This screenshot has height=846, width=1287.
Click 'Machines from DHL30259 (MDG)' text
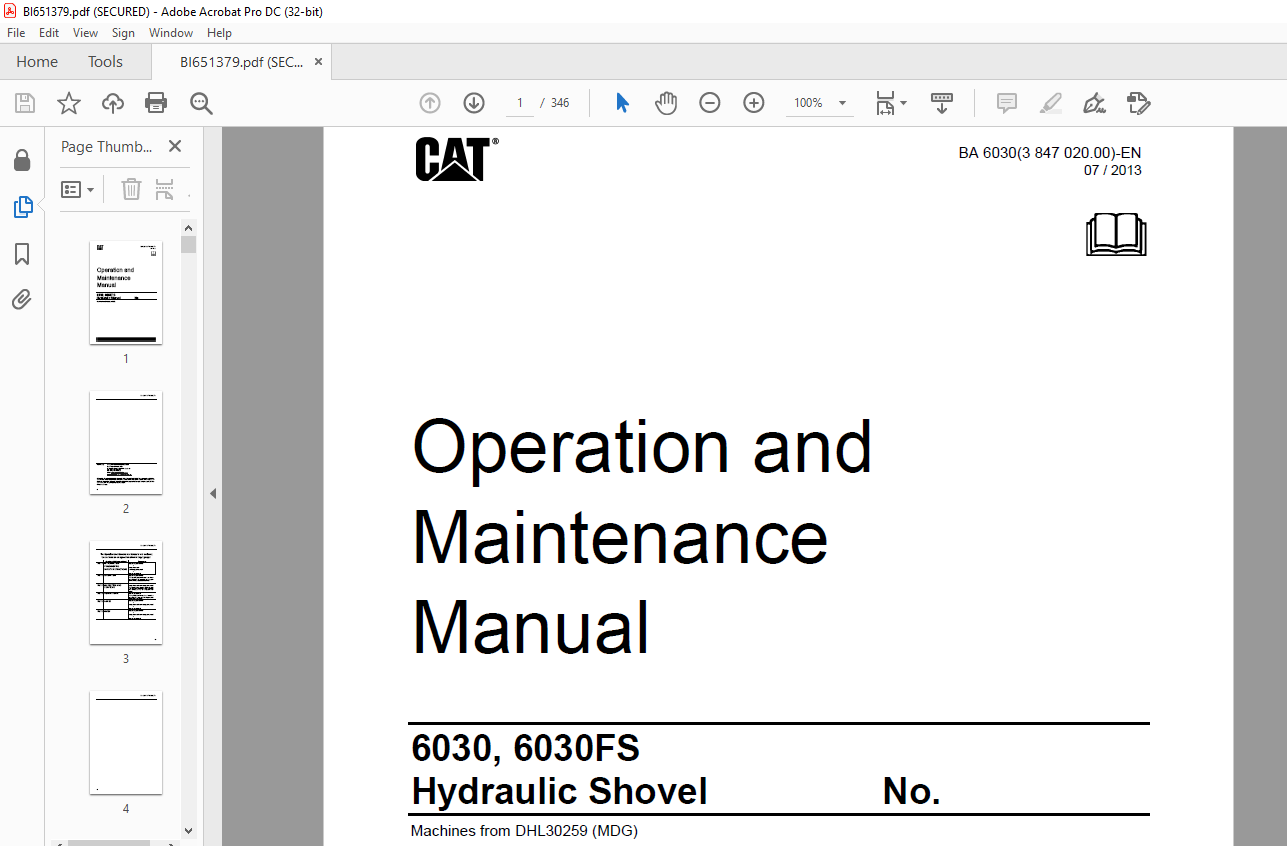524,831
